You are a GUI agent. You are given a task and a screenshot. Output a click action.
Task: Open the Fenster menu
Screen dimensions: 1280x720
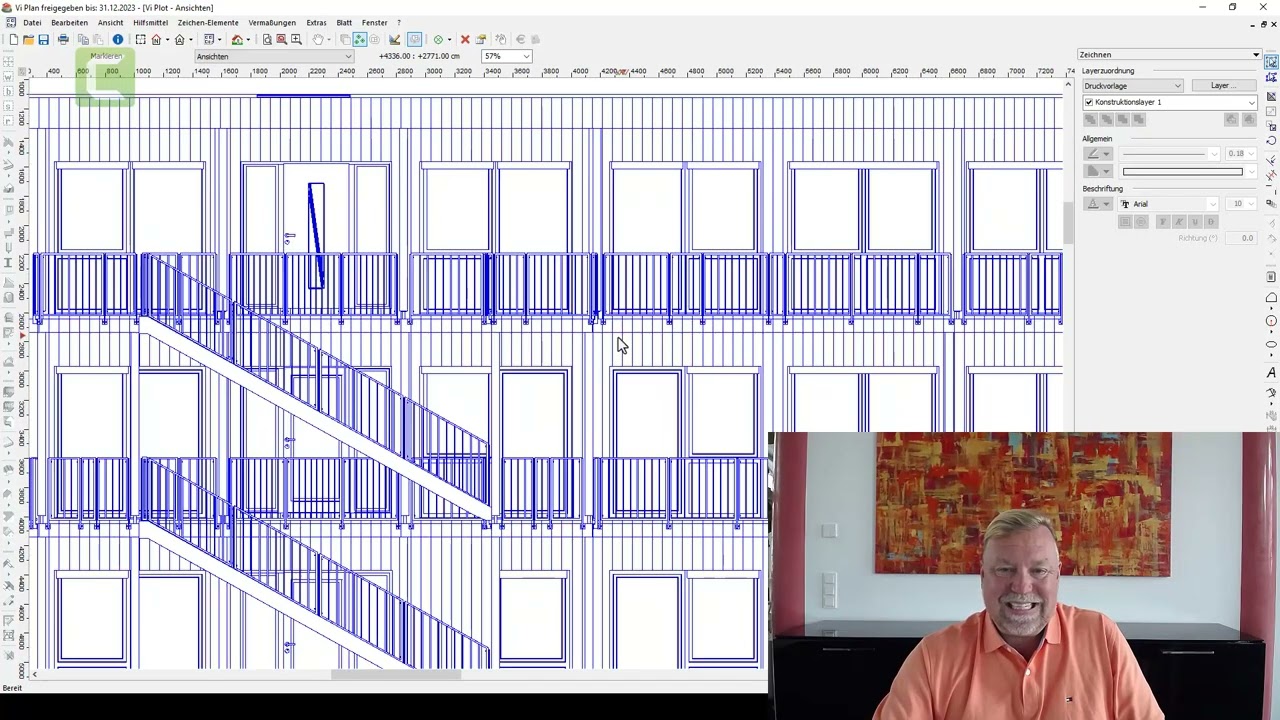pyautogui.click(x=375, y=22)
